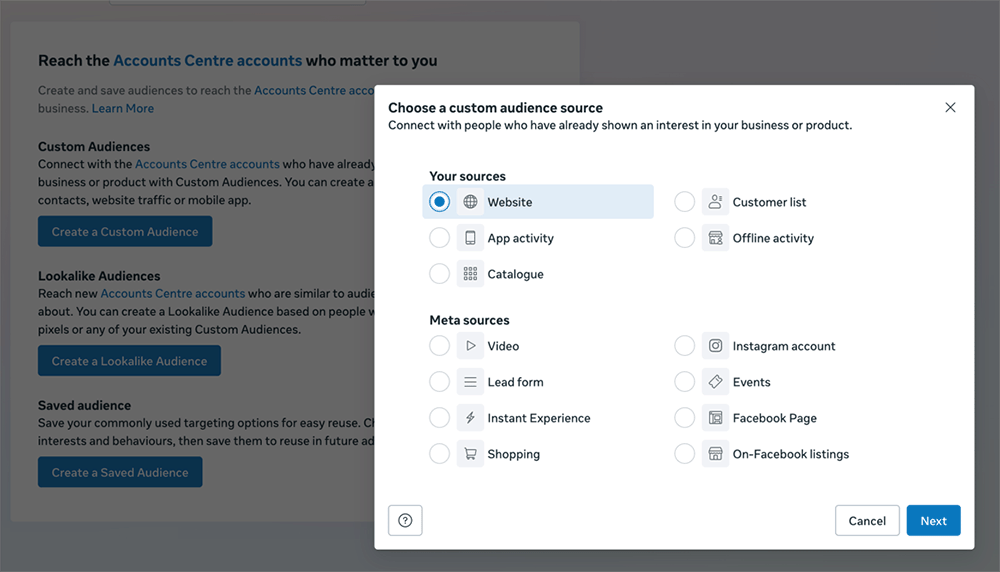Open the Learn More link
Screen dimensions: 1000x572
pyautogui.click(x=122, y=108)
